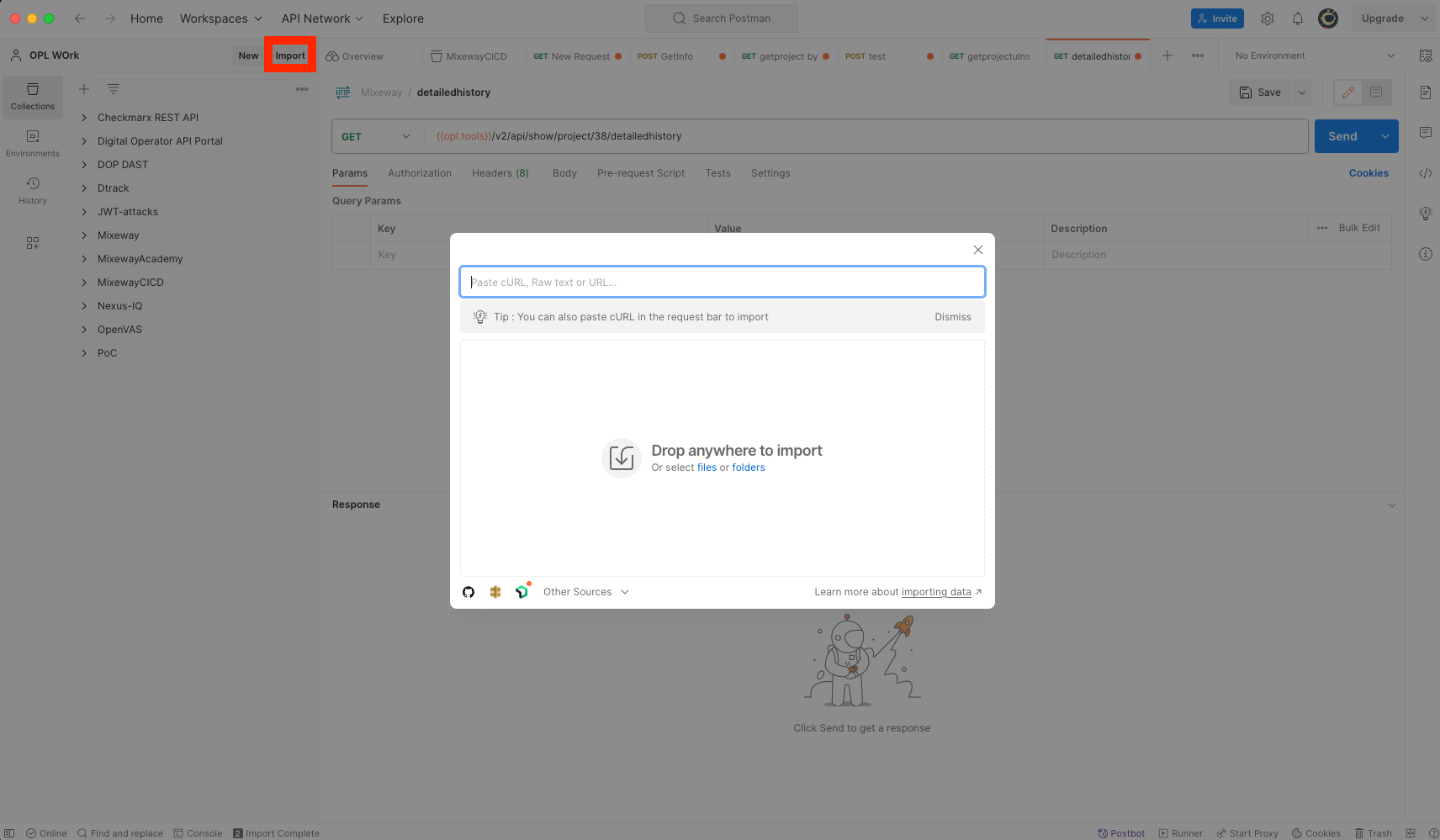Navigate back with the left arrow
1440x840 pixels.
80,18
